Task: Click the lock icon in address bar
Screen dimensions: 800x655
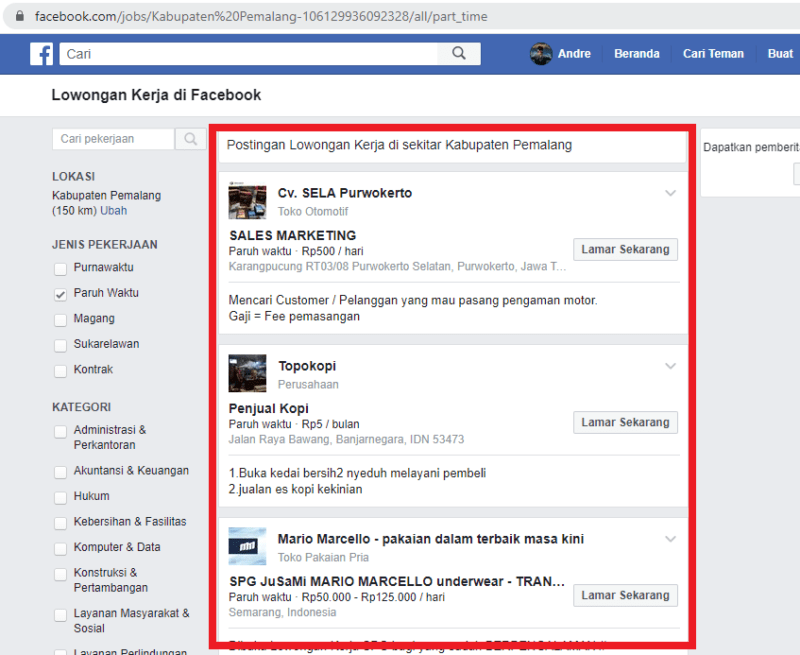Action: tap(19, 16)
